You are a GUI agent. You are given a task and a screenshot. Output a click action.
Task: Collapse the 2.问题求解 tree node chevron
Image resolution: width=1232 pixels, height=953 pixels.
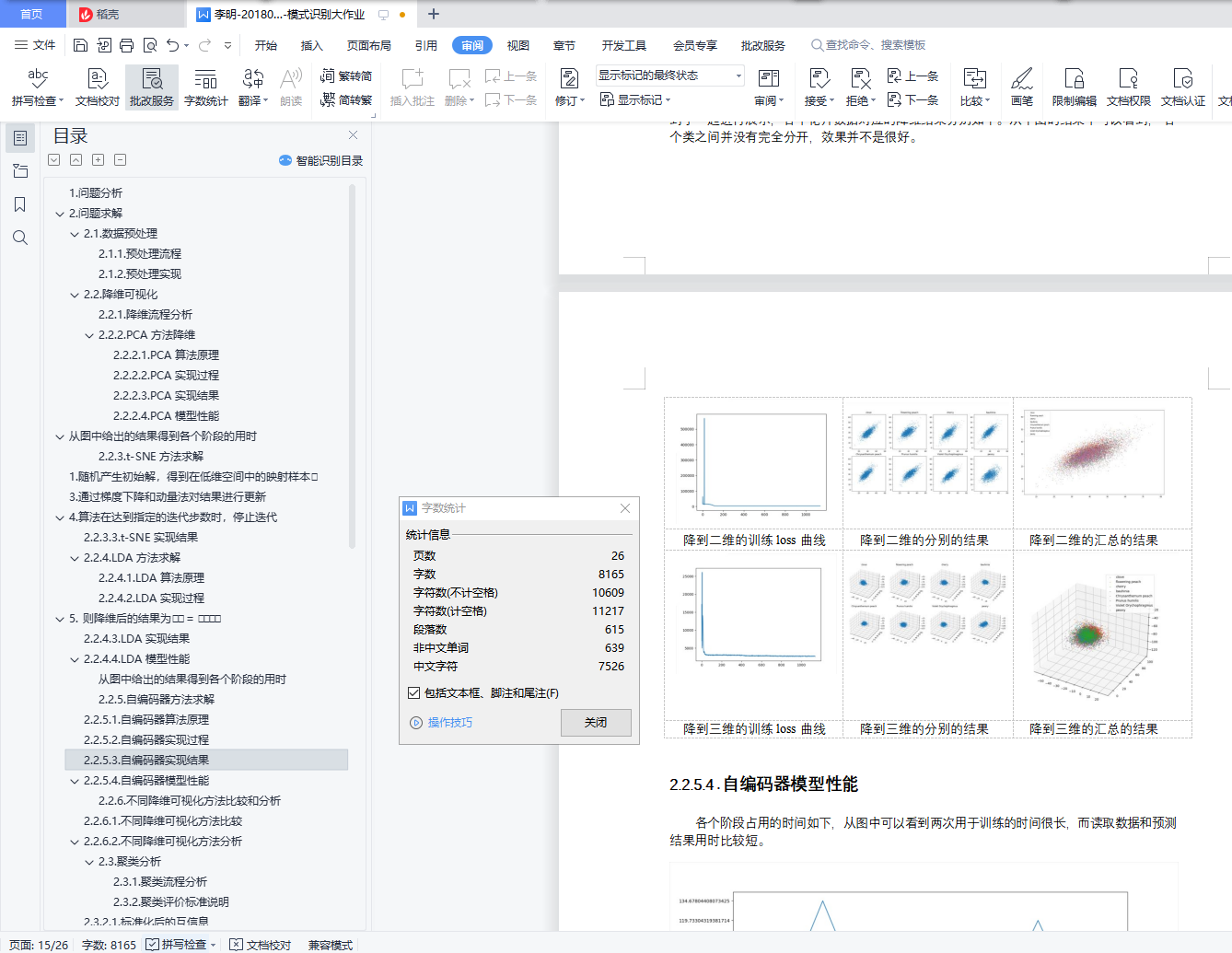click(60, 214)
